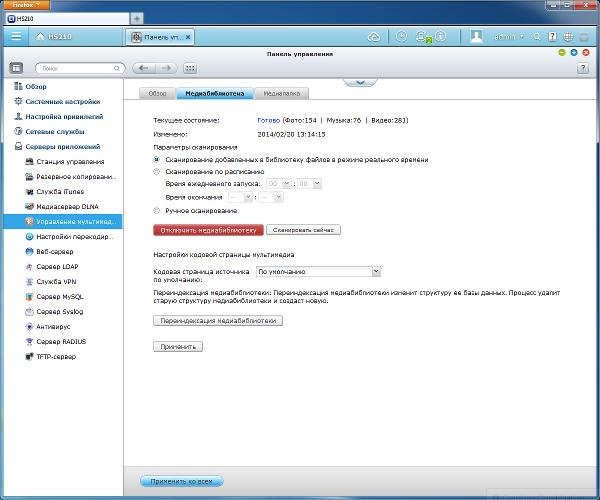Open Сервер Syslog in sidebar

coord(54,311)
